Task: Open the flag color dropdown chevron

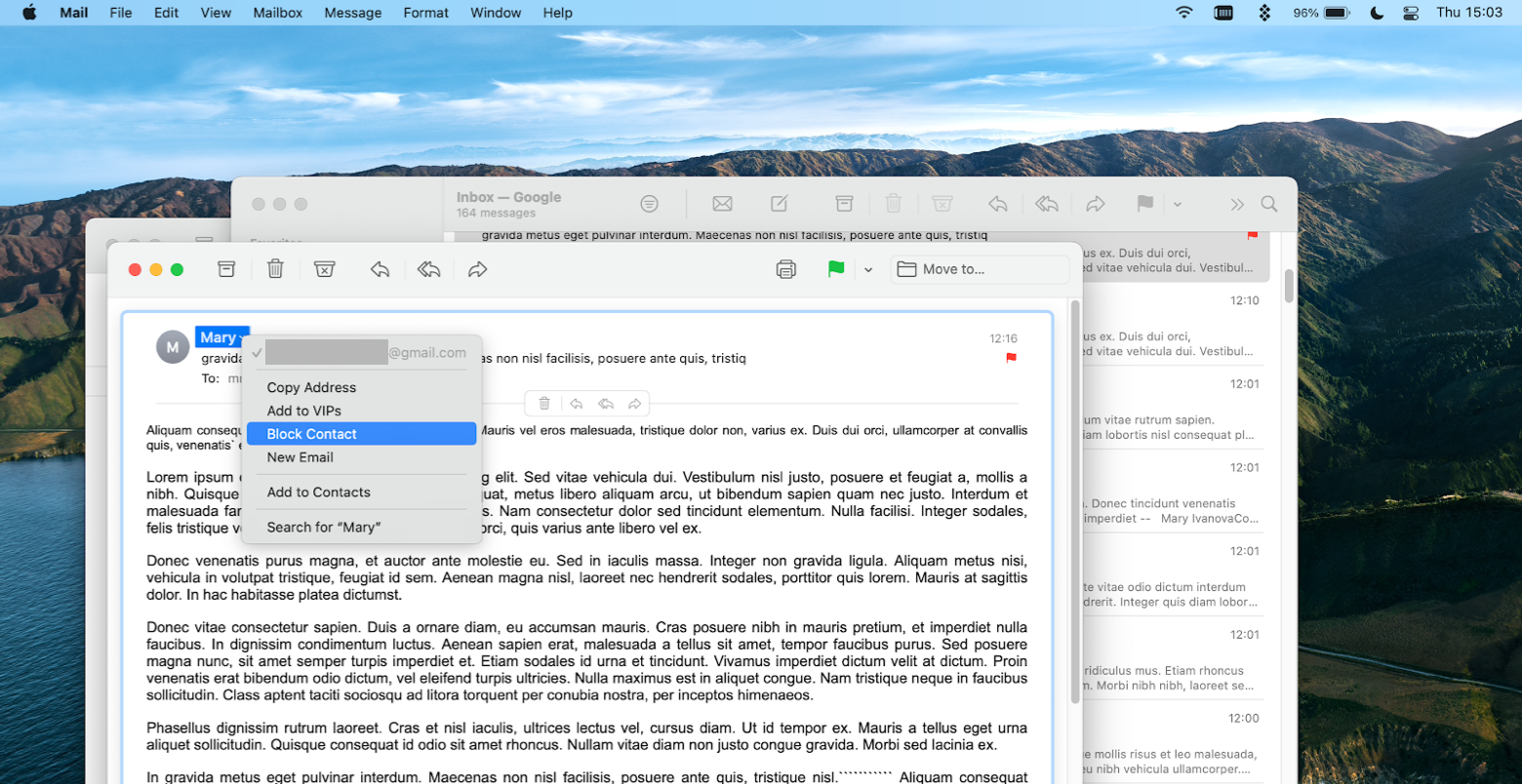Action: (x=868, y=269)
